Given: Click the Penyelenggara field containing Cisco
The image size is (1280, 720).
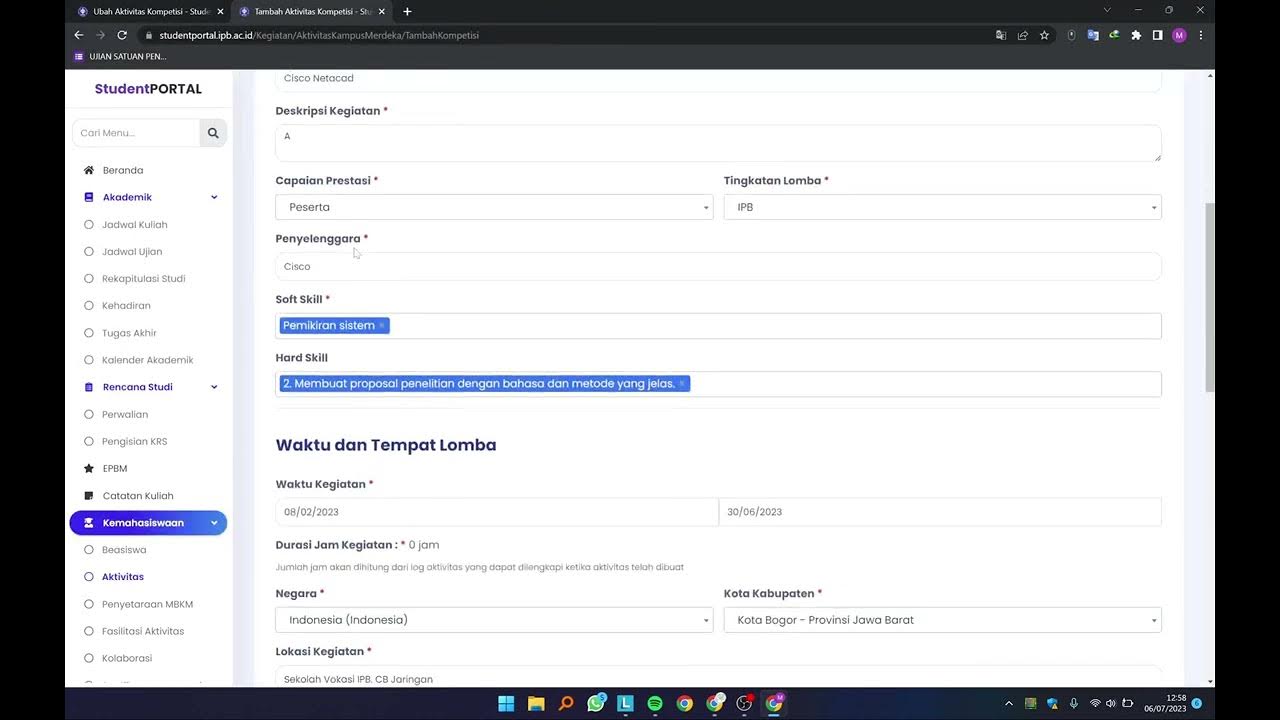Looking at the screenshot, I should point(718,266).
